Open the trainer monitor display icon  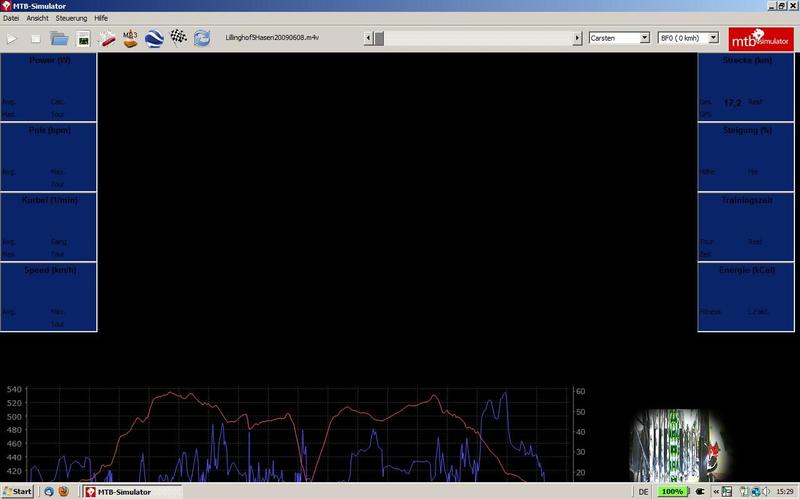(x=83, y=39)
